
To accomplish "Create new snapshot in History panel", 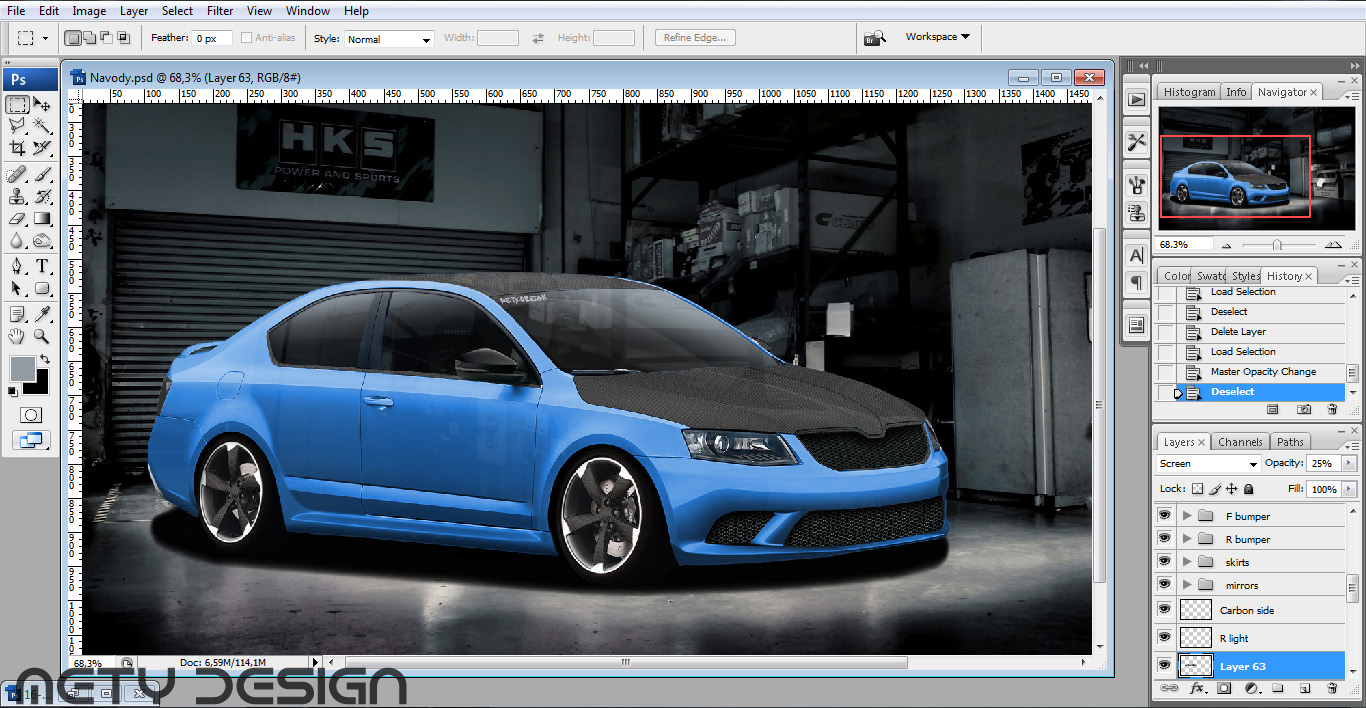I will click(x=1304, y=409).
